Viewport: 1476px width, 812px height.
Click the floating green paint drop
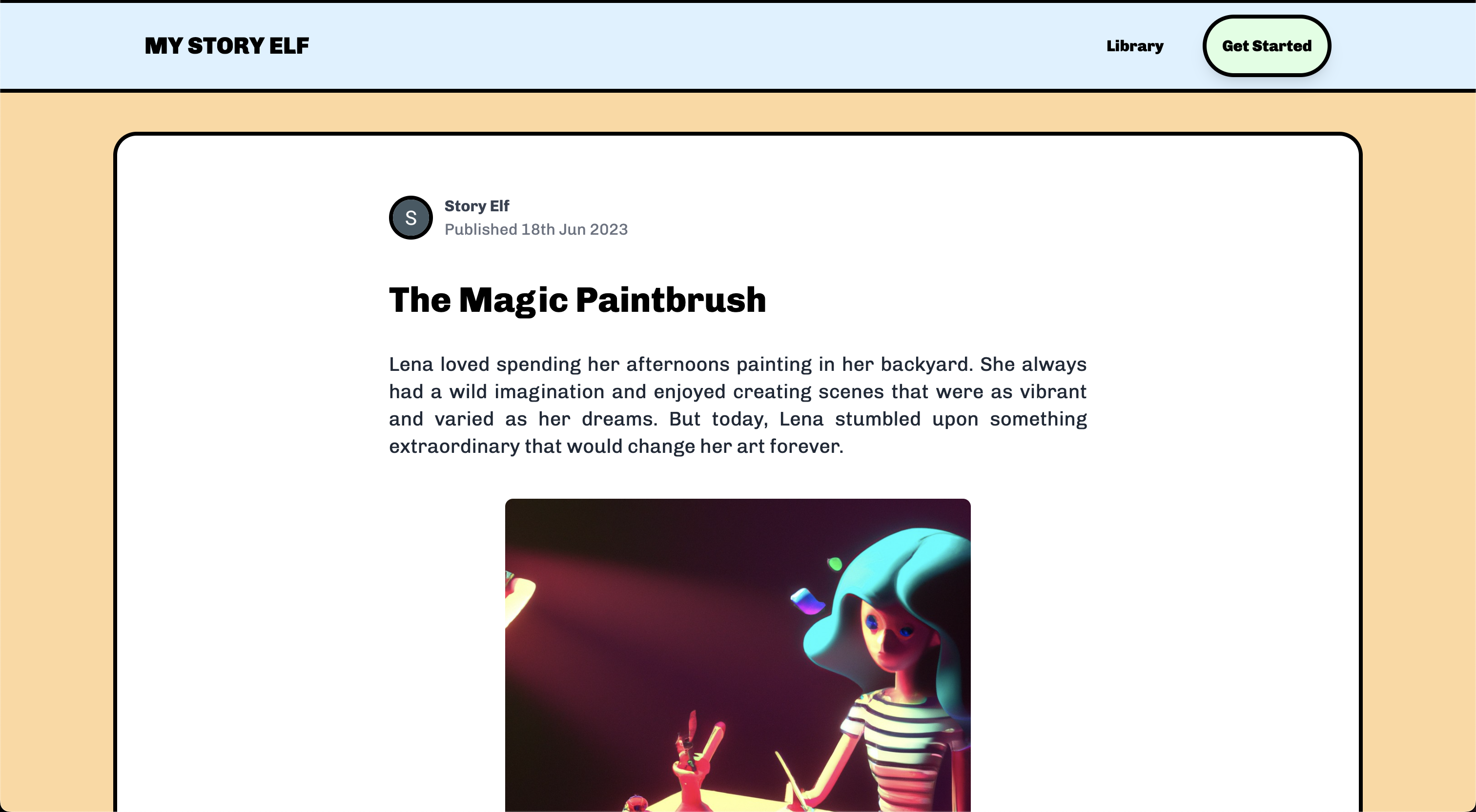coord(835,564)
